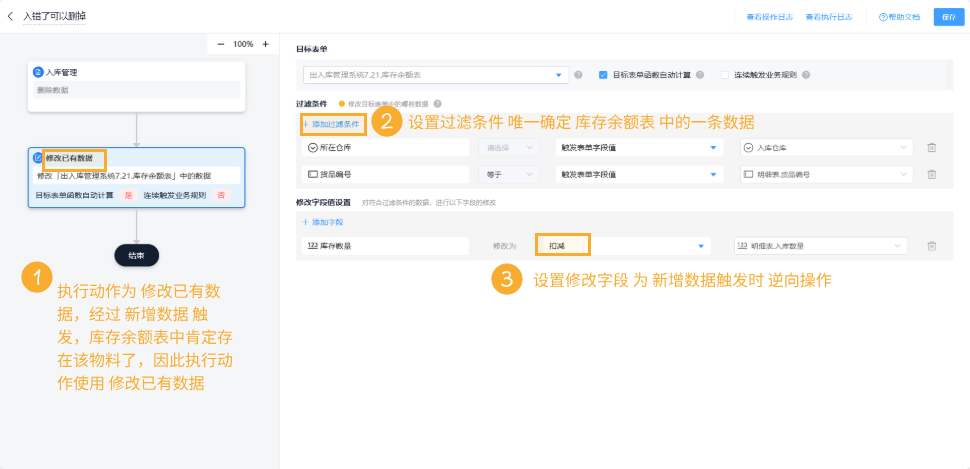Open operator dropdown in 所在仓库 row

[x=509, y=147]
